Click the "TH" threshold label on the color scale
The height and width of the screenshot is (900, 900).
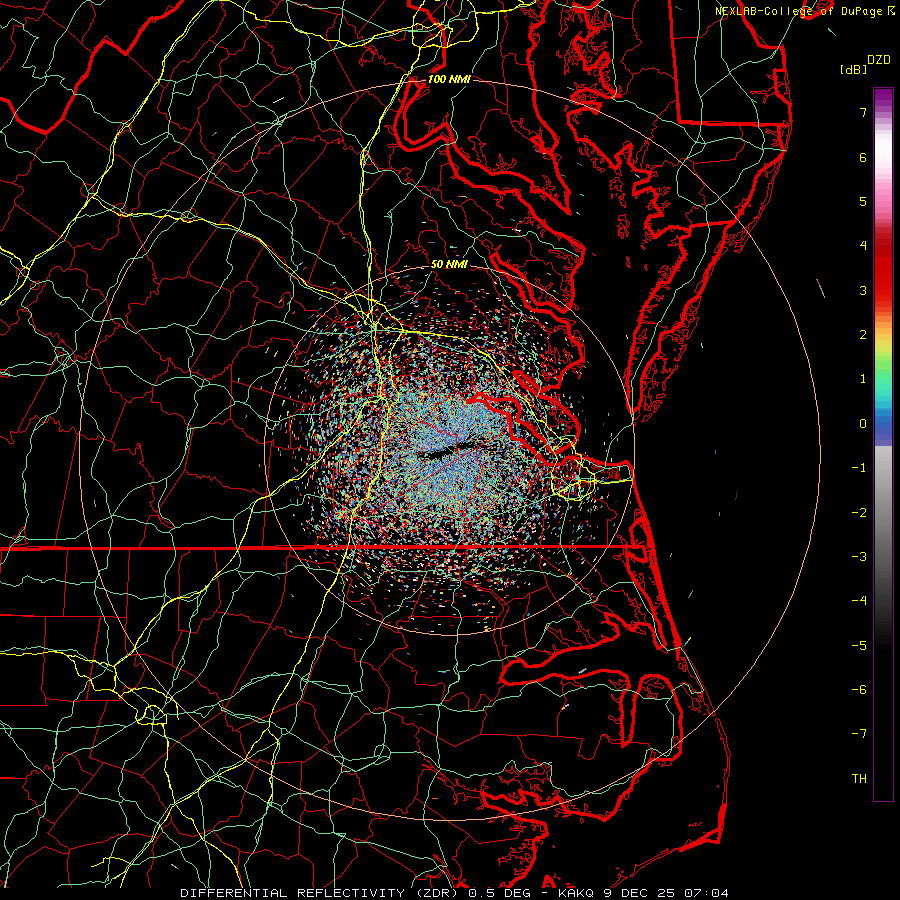(x=859, y=779)
